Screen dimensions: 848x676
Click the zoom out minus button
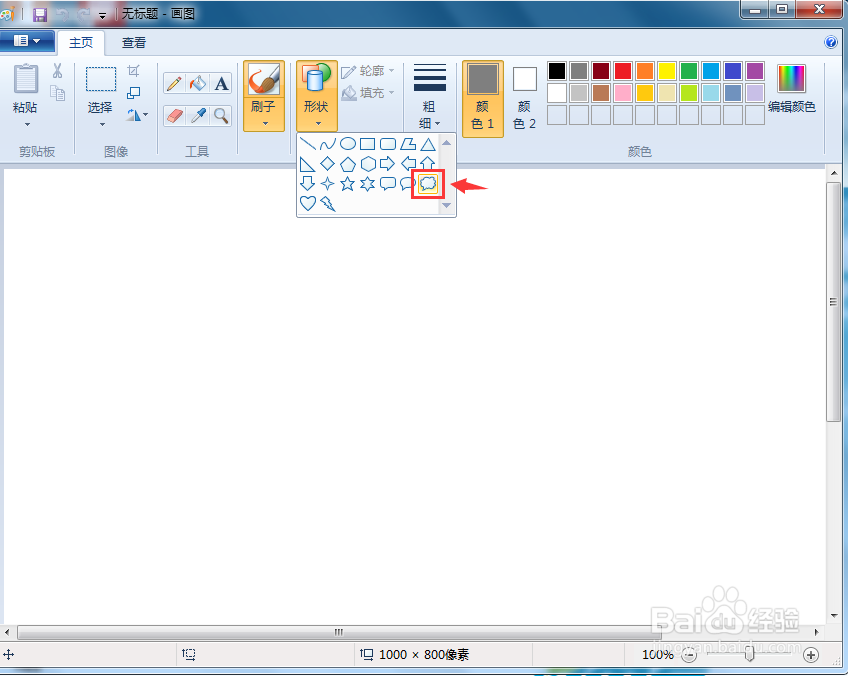pyautogui.click(x=688, y=655)
